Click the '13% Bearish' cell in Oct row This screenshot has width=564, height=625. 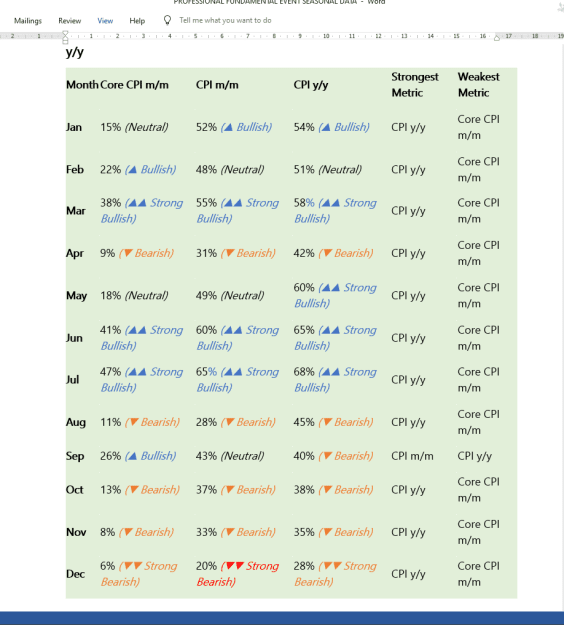[140, 490]
